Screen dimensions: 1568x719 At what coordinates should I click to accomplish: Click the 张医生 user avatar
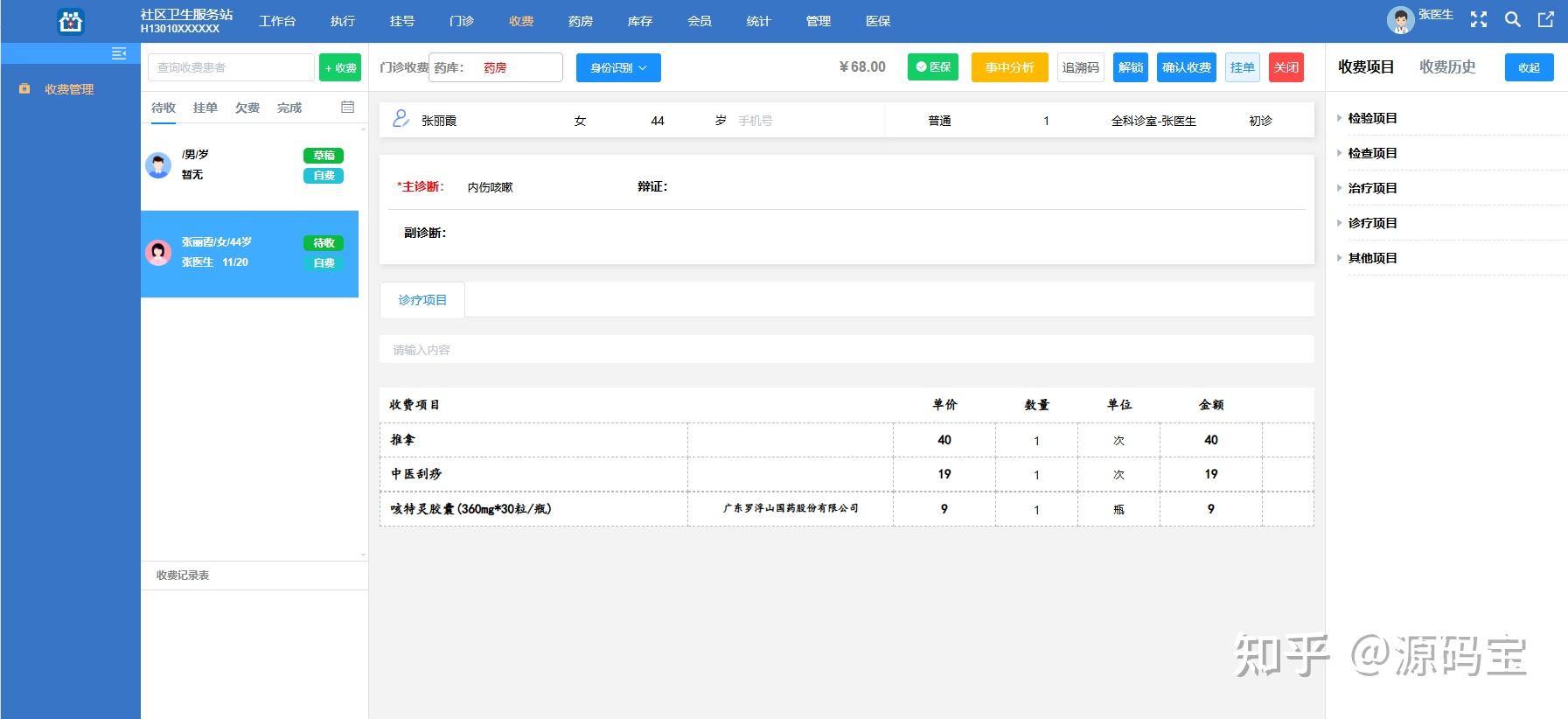tap(1400, 20)
